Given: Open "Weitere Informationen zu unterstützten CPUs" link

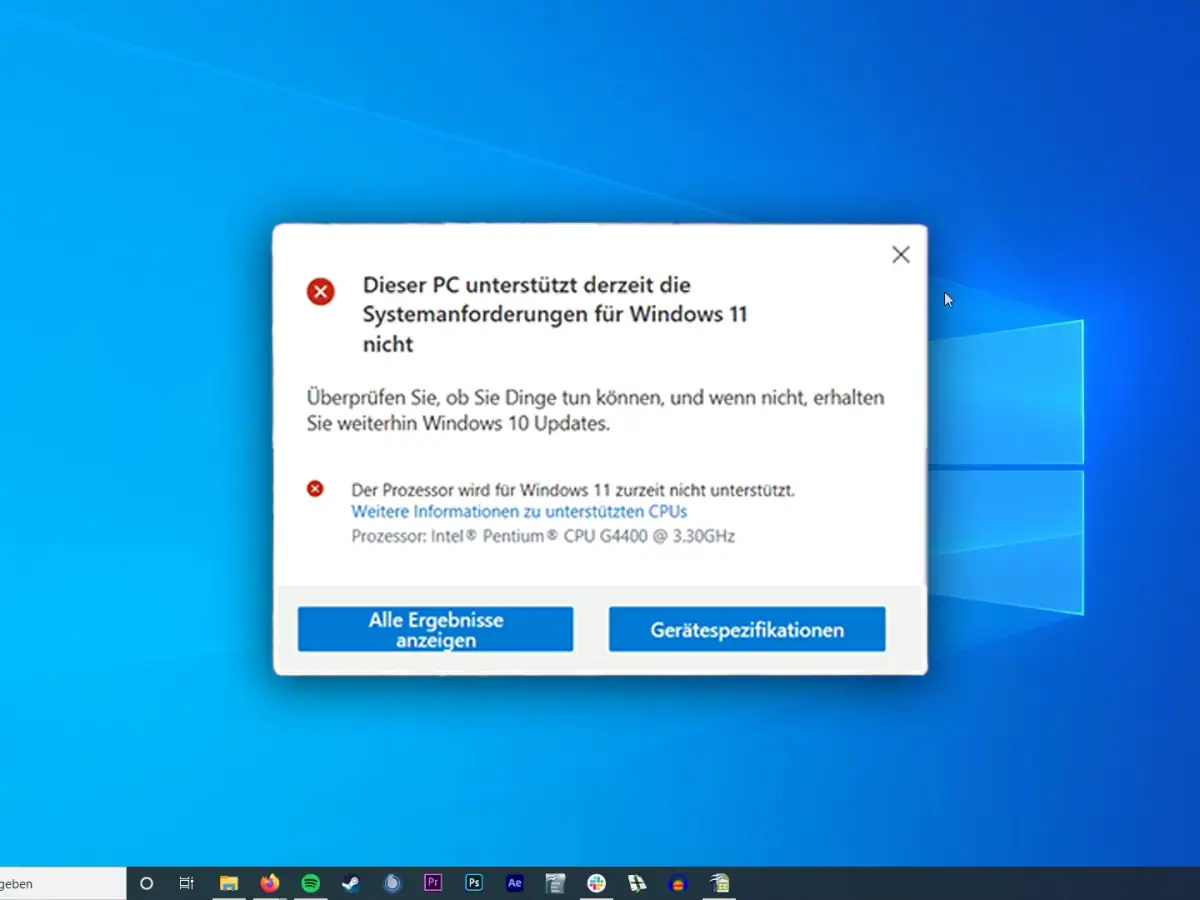Looking at the screenshot, I should coord(519,512).
